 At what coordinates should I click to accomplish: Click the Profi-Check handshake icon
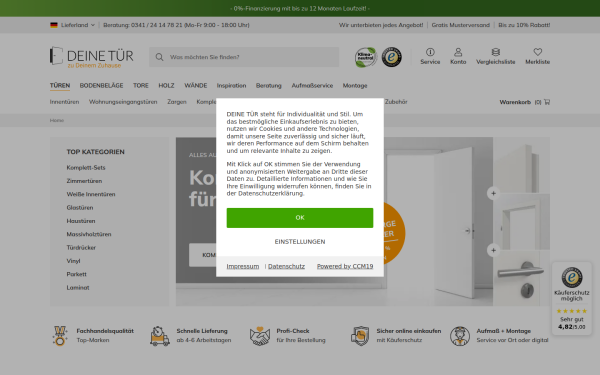point(260,336)
